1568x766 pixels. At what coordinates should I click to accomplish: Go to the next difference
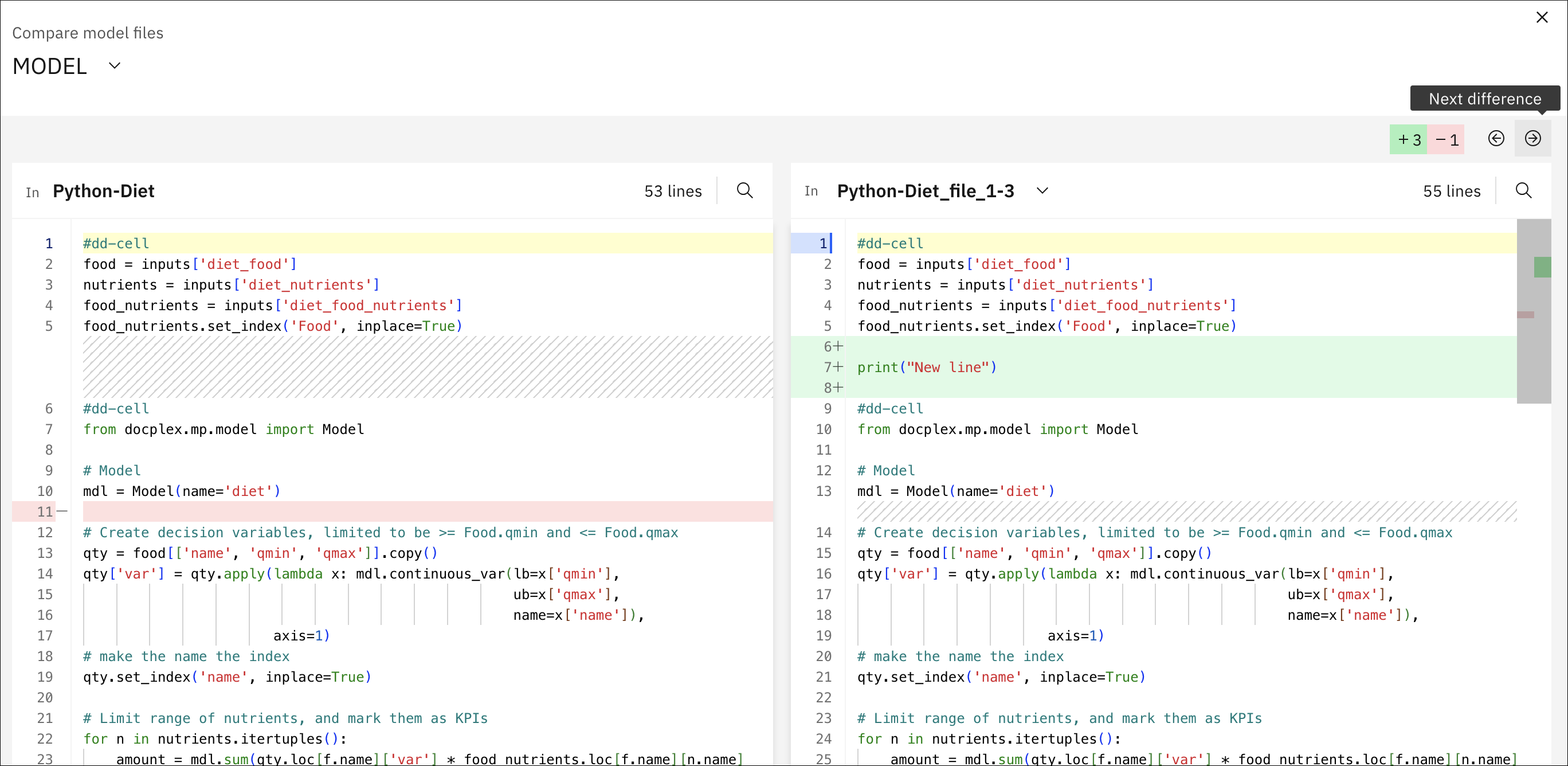click(x=1532, y=139)
